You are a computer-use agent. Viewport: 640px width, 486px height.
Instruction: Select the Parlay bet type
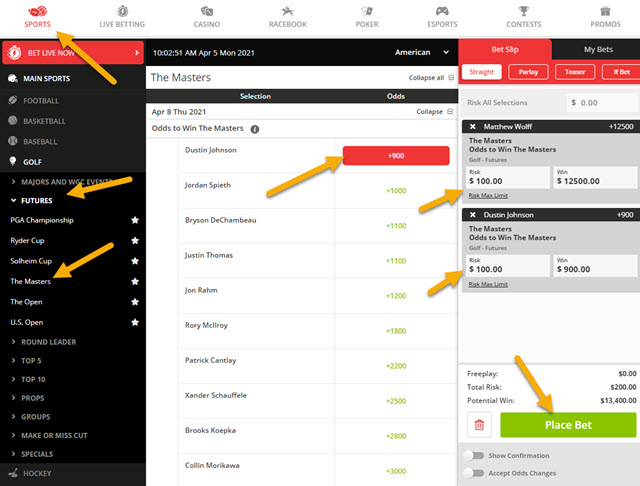pyautogui.click(x=529, y=72)
